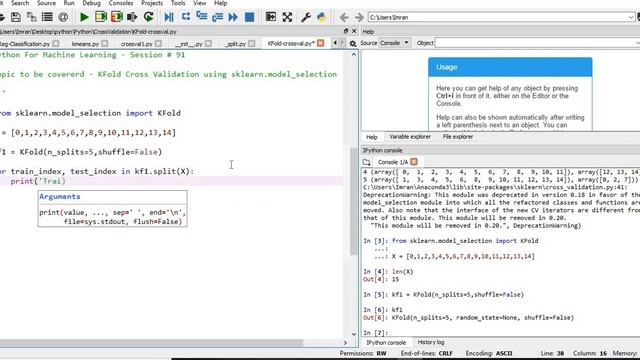640x360 pixels.
Task: Open the Run menu
Action: (x=69, y=3)
